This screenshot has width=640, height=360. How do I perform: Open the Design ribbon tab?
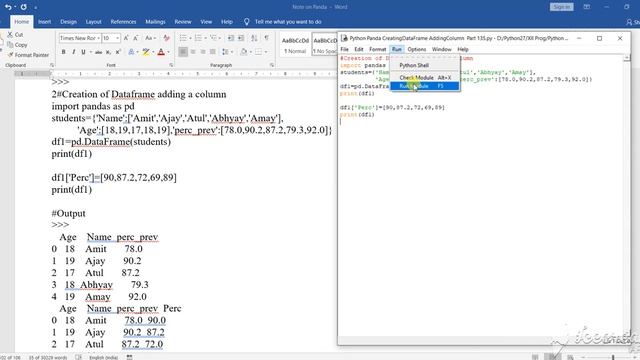click(68, 22)
